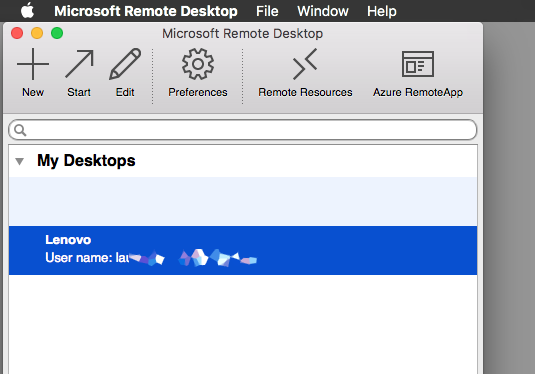This screenshot has width=535, height=374.
Task: Focus the desktop search field
Action: click(243, 130)
